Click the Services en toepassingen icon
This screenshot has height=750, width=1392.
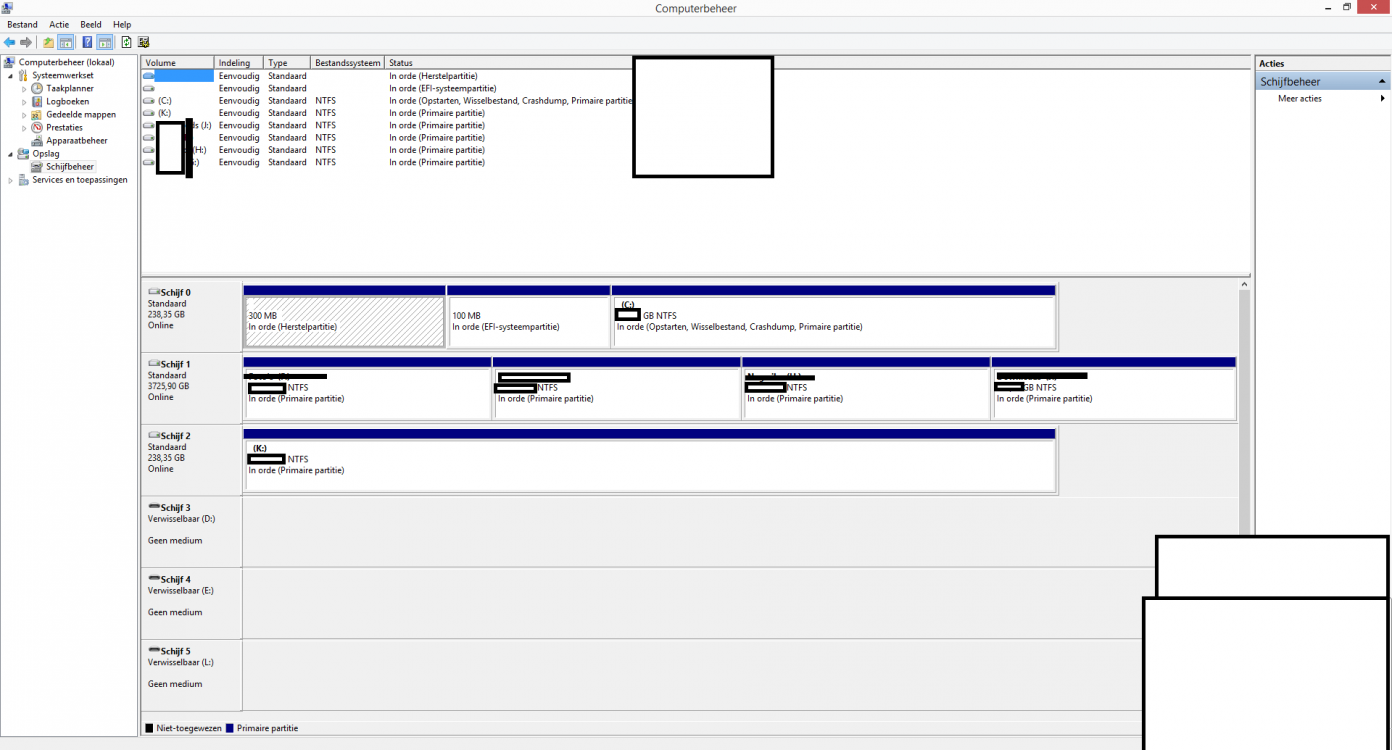23,180
